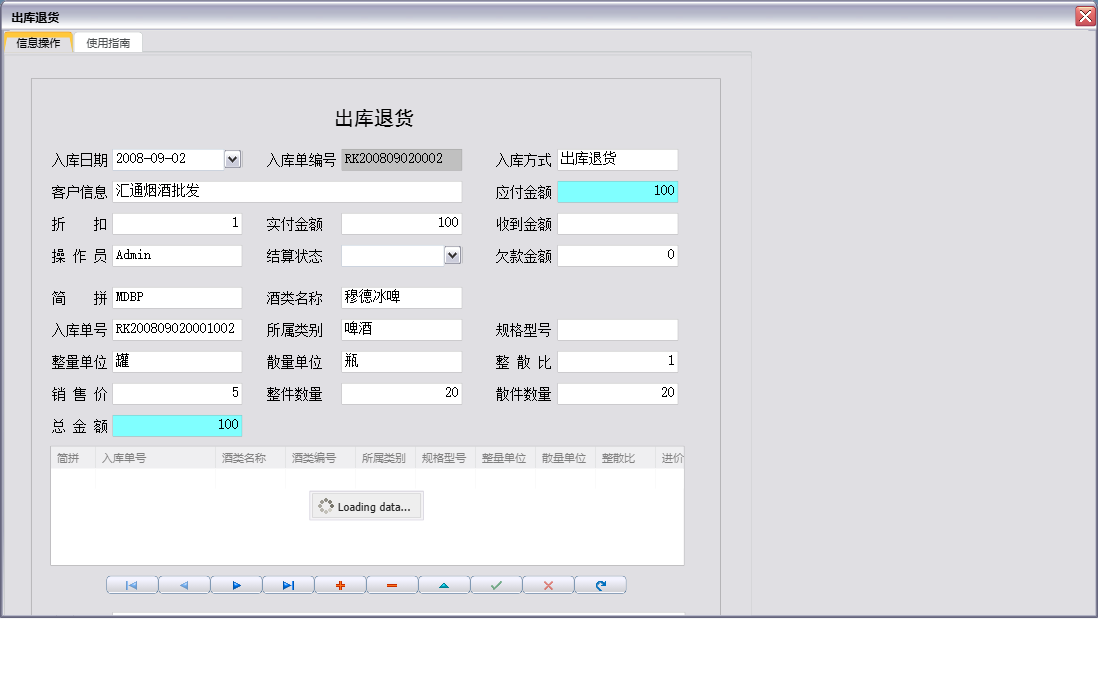Open the 结算状态 dropdown
Viewport: 1098px width, 687px height.
(x=452, y=255)
